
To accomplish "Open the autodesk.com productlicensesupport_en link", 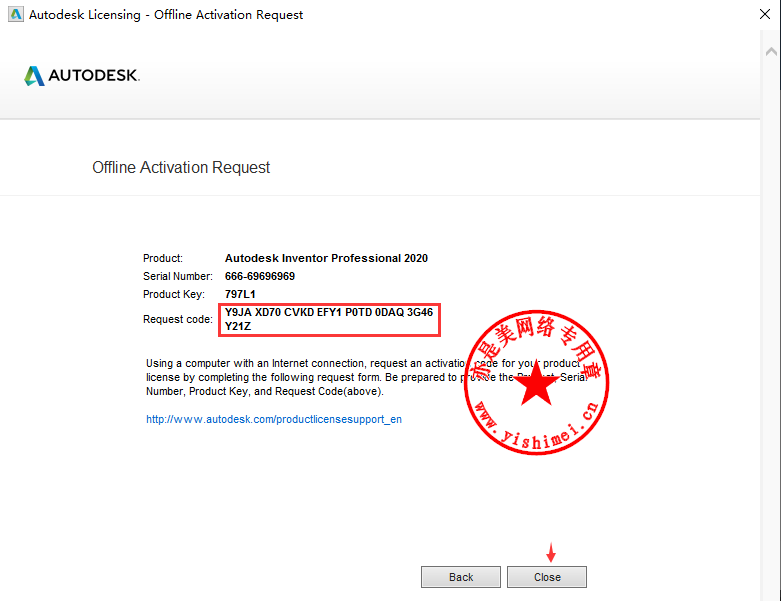I will click(273, 419).
